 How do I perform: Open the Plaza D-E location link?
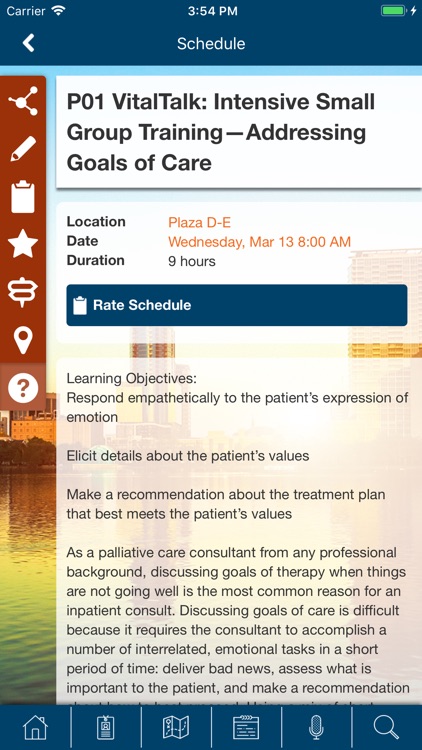(x=200, y=222)
